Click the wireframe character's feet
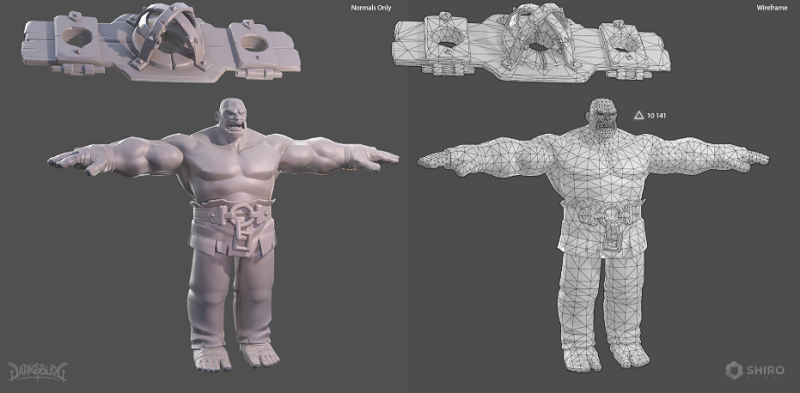The height and width of the screenshot is (393, 800). pyautogui.click(x=606, y=356)
